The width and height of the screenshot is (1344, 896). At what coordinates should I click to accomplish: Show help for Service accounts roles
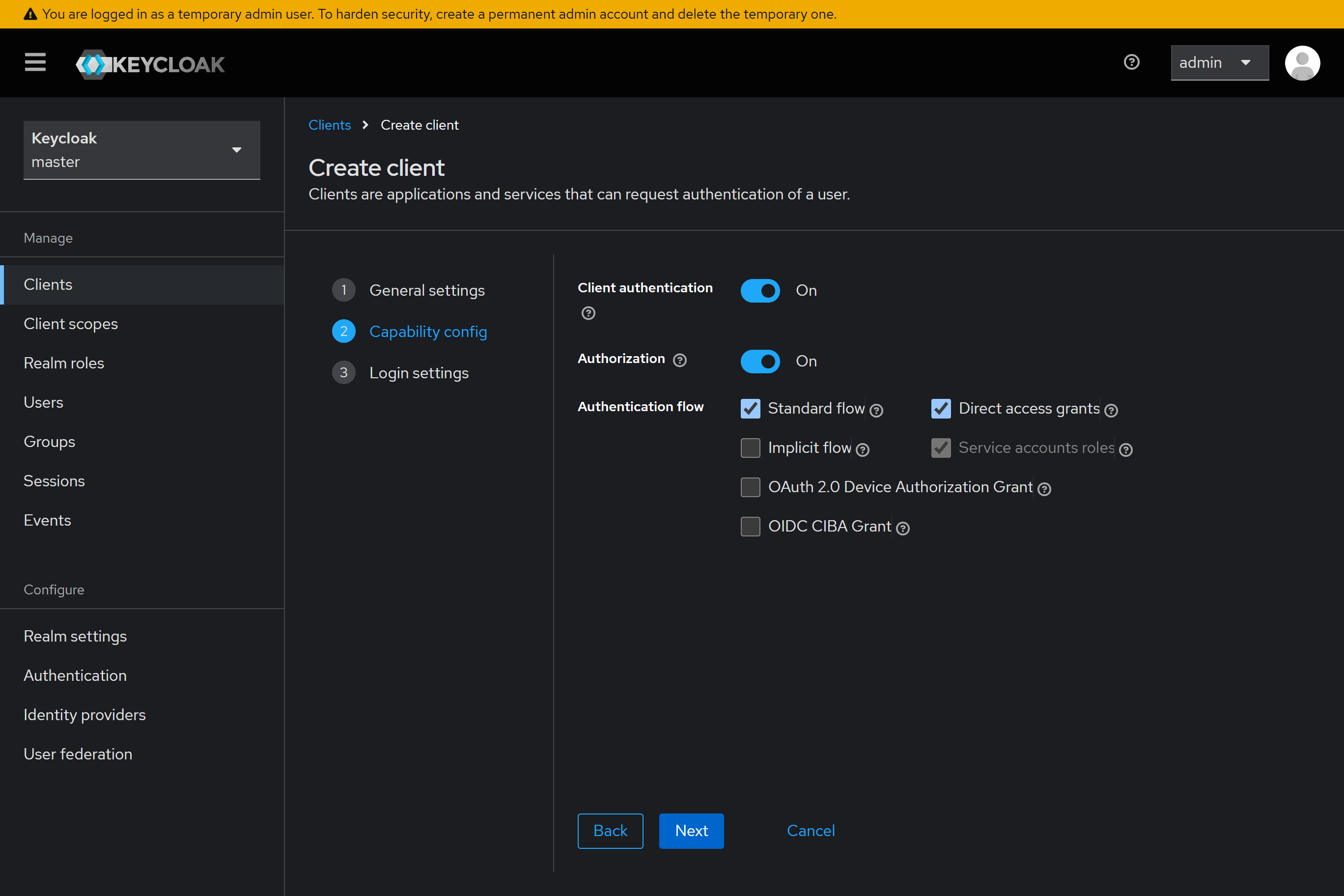click(x=1126, y=449)
